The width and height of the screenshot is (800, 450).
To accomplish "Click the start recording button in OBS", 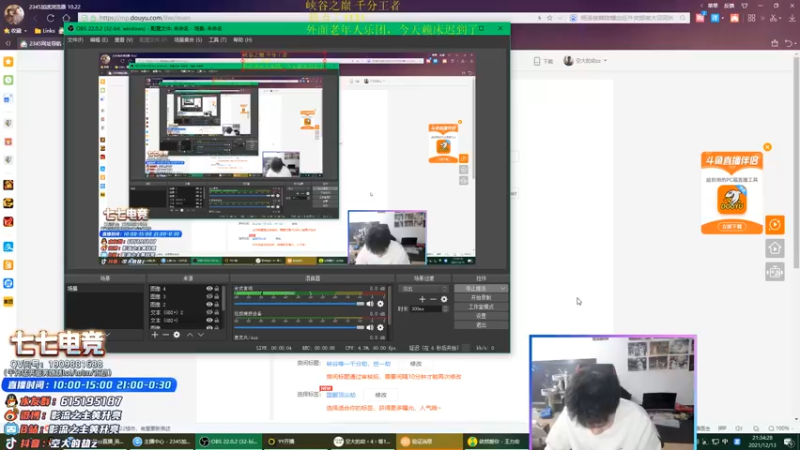I will (x=481, y=297).
